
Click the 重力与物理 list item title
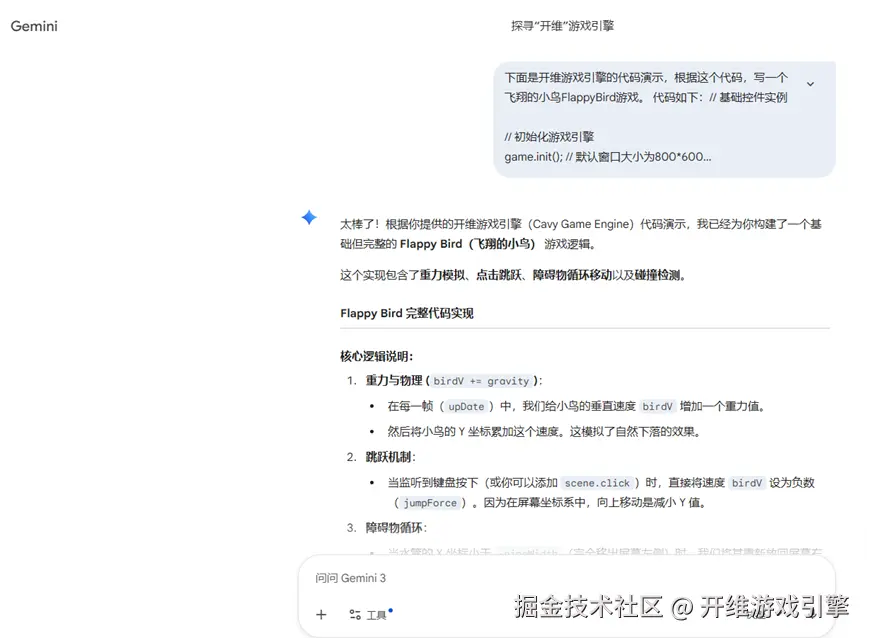(x=394, y=381)
